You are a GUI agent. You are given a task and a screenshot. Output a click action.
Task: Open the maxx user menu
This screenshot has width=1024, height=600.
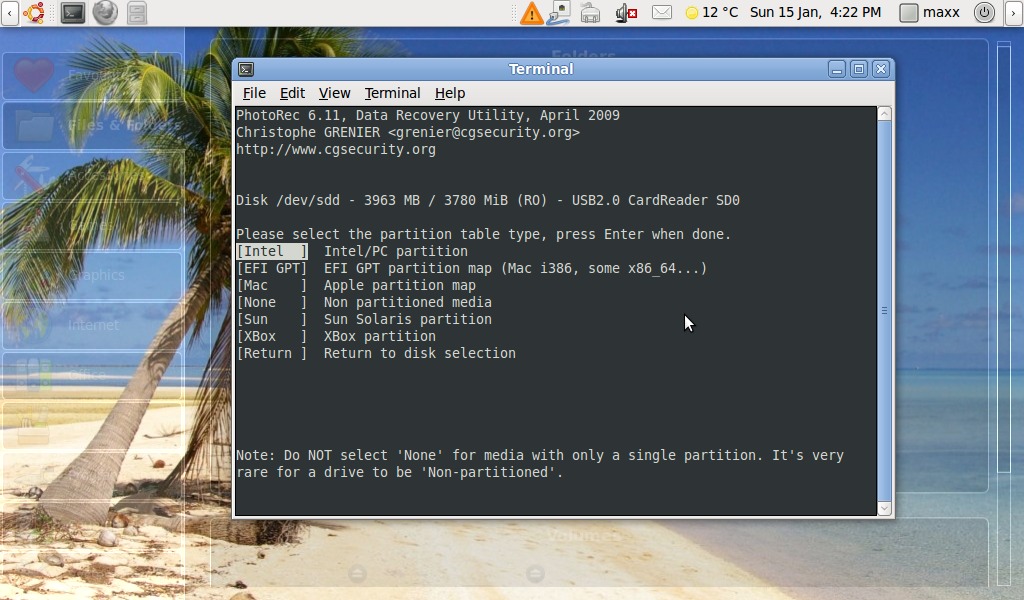[x=929, y=12]
